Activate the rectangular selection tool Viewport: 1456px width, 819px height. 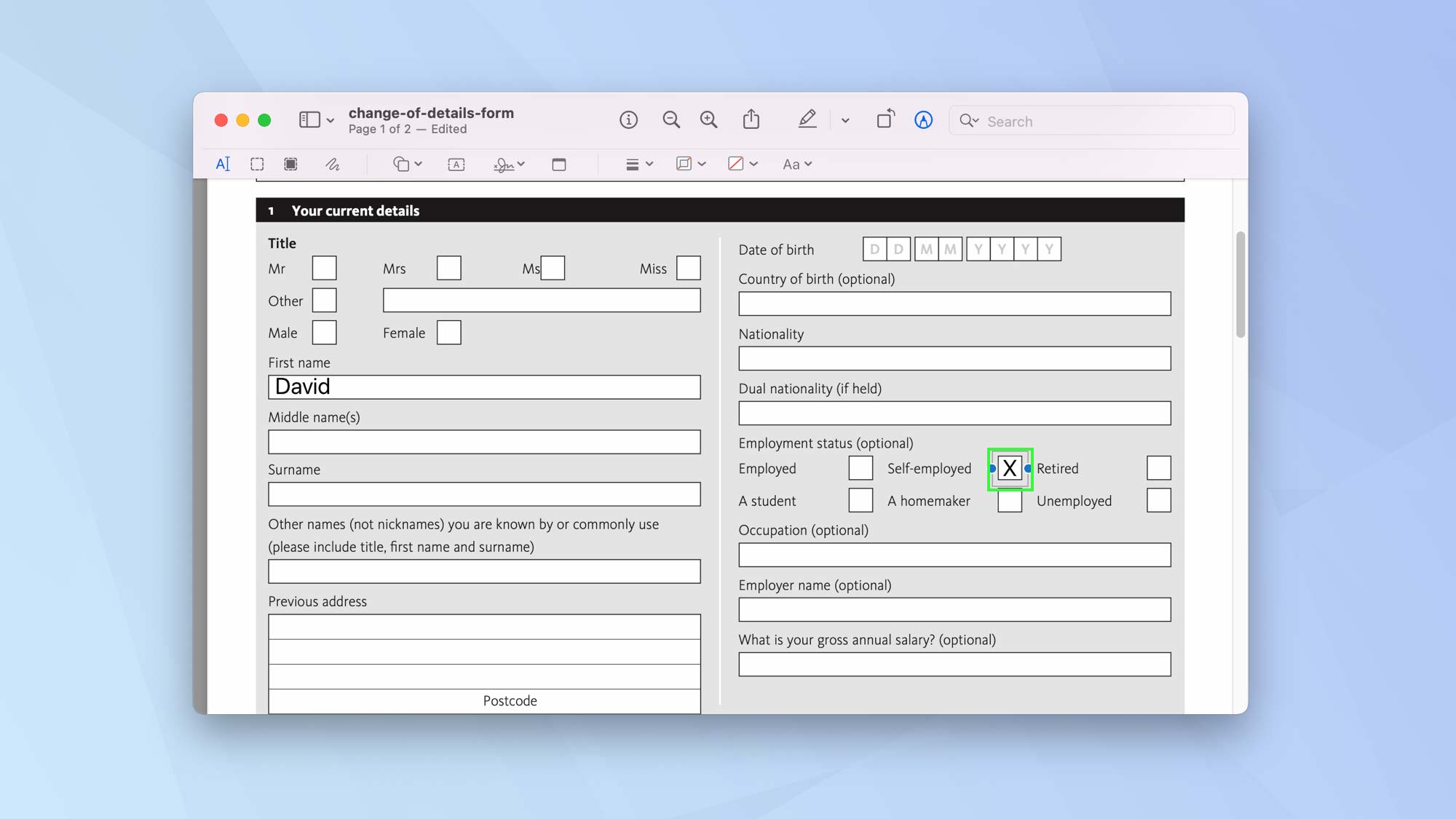257,164
